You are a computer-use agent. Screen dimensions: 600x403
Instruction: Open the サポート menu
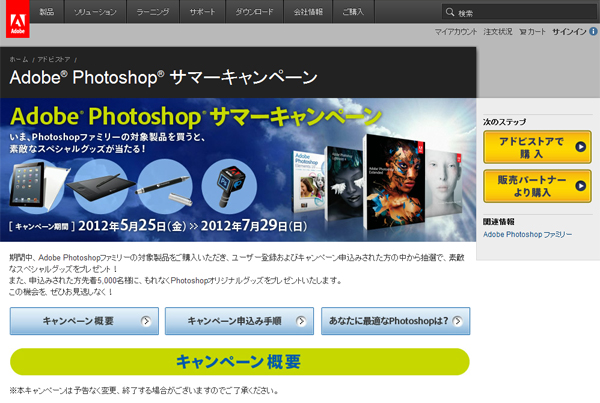coord(202,12)
